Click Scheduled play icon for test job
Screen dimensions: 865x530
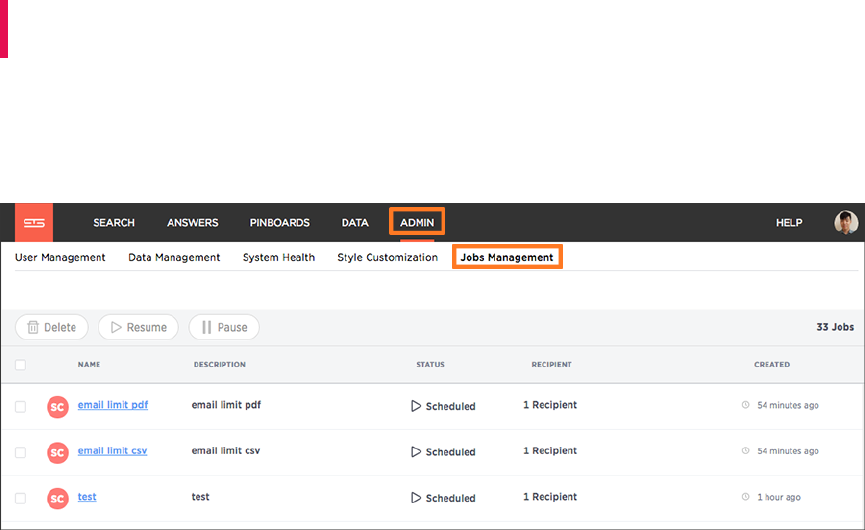pyautogui.click(x=416, y=498)
